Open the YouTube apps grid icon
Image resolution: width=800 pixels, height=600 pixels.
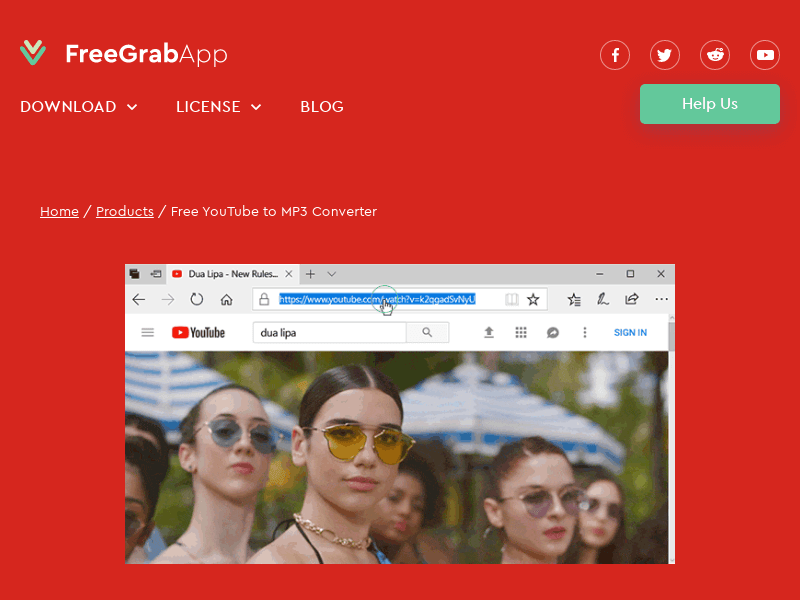click(521, 333)
